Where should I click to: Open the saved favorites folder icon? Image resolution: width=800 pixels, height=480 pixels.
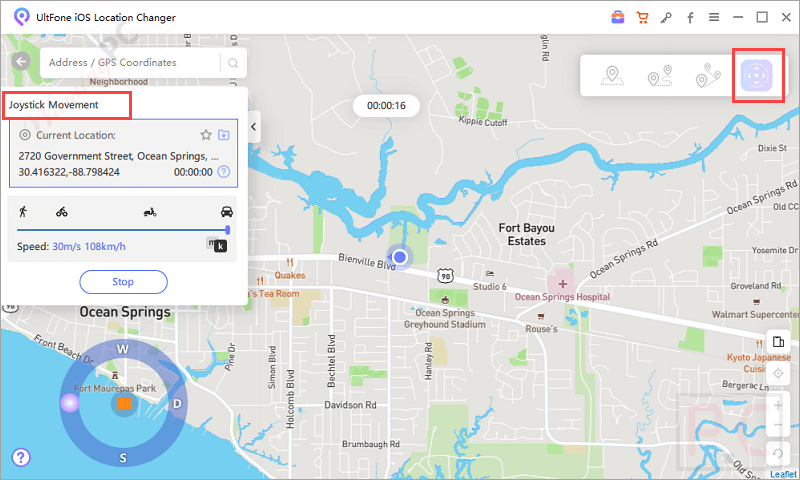[223, 135]
